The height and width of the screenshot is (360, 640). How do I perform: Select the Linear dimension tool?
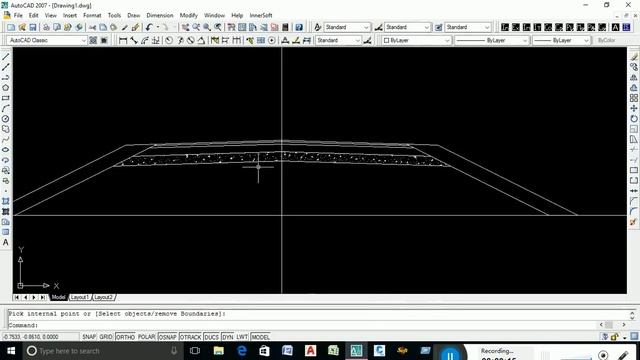[123, 40]
